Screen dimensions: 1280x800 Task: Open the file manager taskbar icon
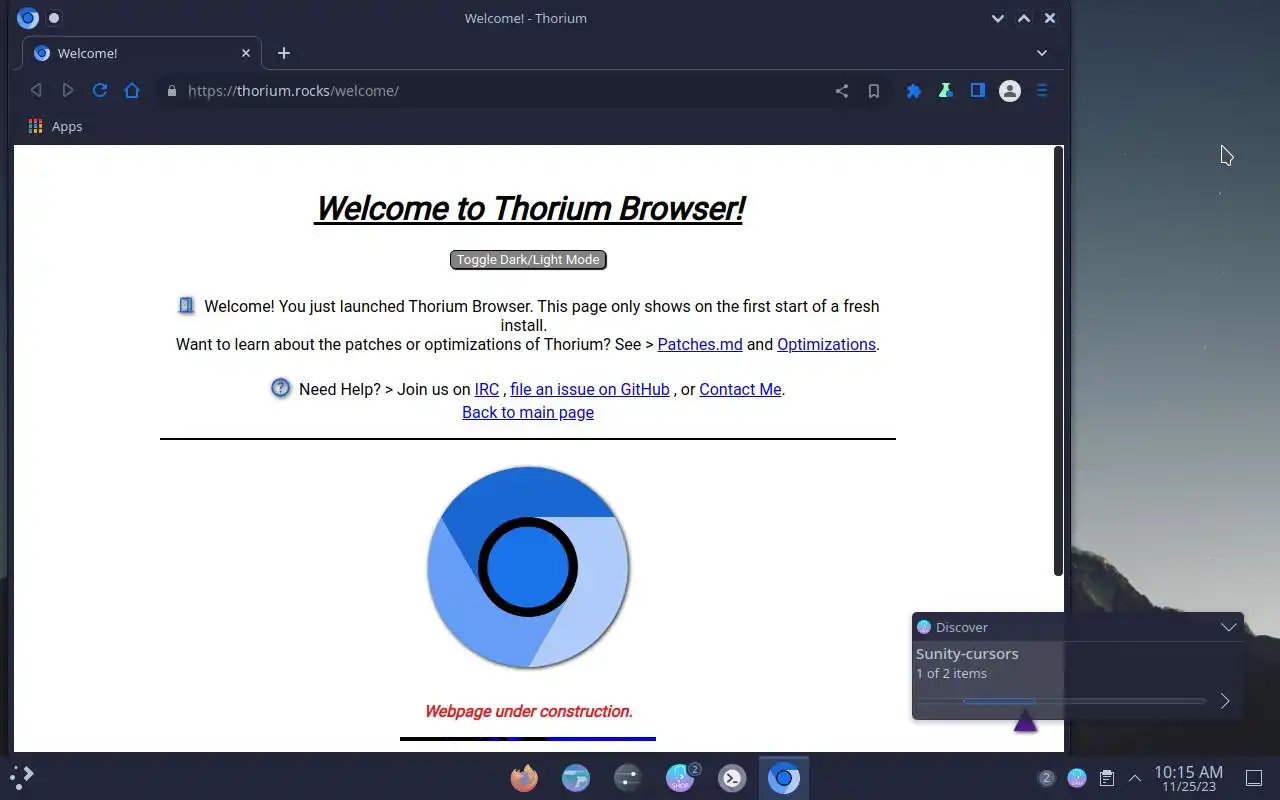(576, 778)
